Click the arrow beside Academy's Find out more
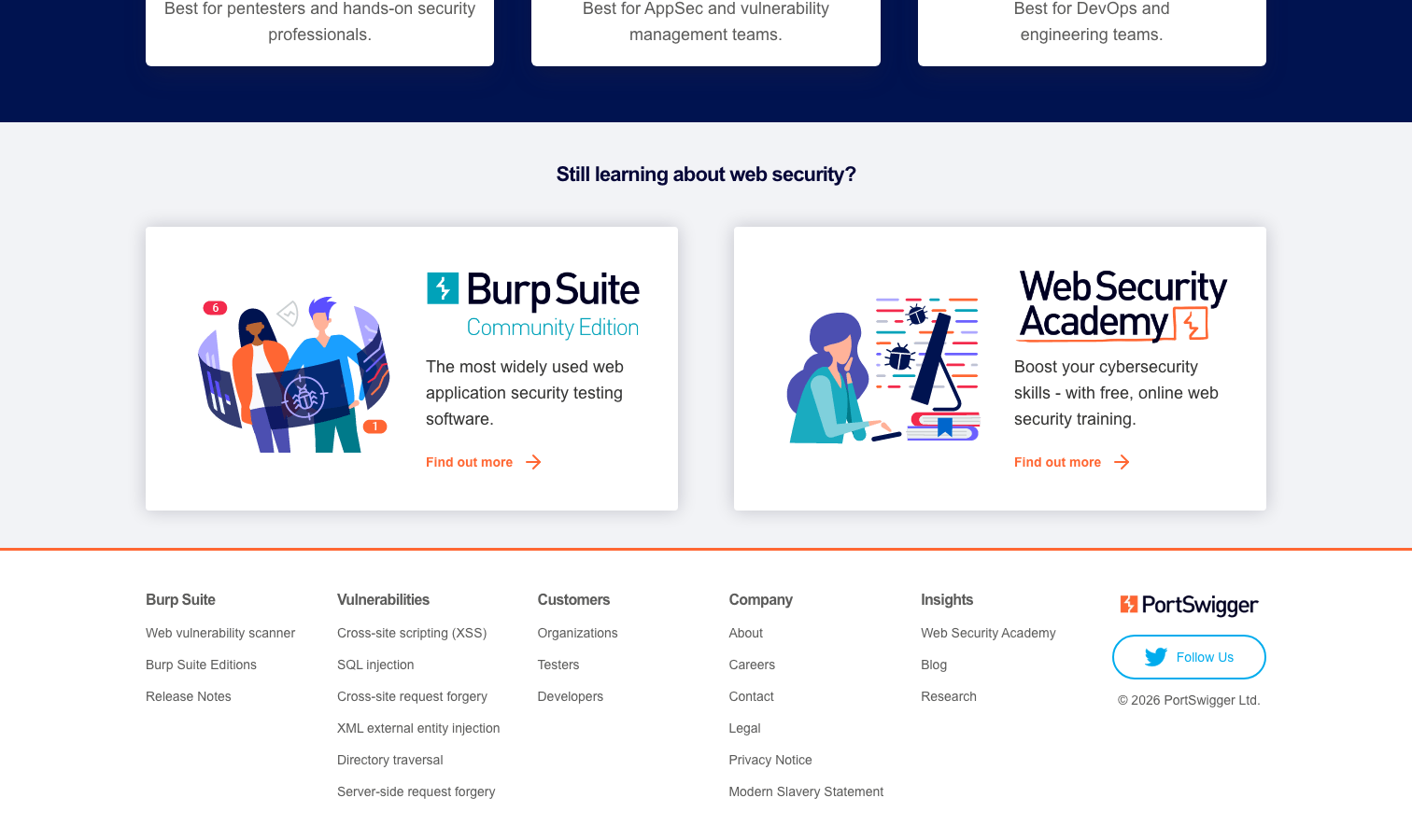1412x840 pixels. (x=1122, y=462)
